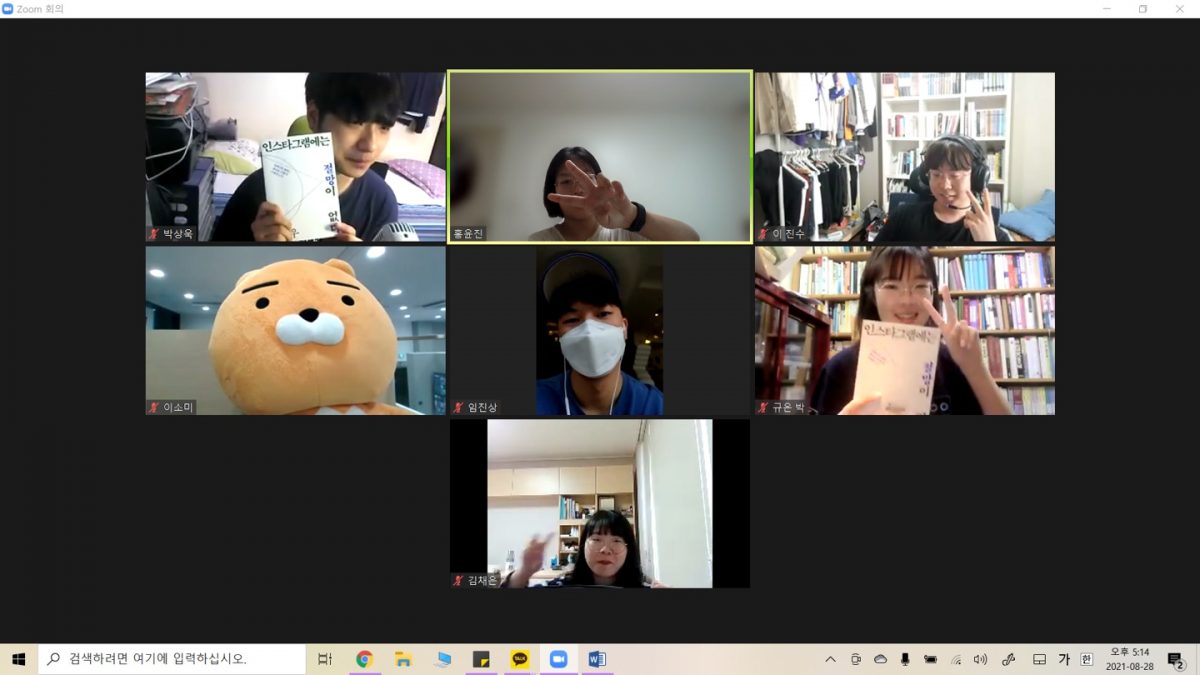1200x675 pixels.
Task: Toggle Korean/English input mode (가)
Action: (x=1064, y=659)
